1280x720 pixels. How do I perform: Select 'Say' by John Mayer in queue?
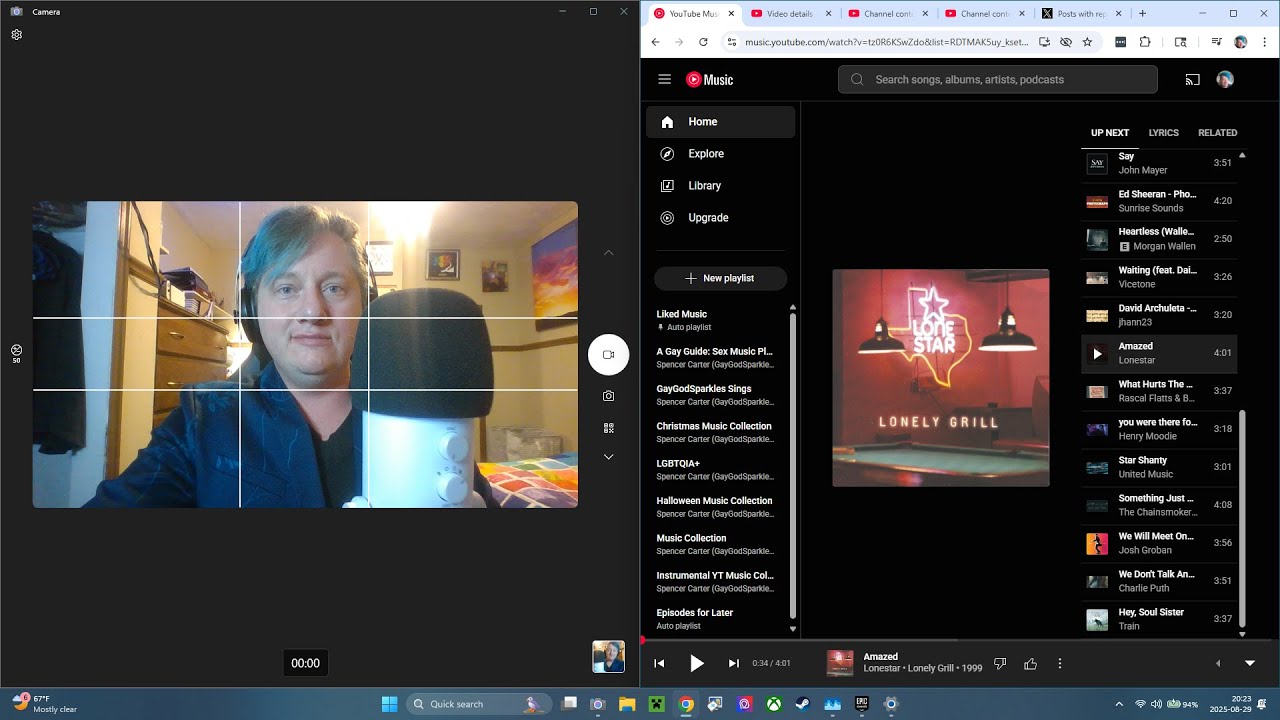(1159, 163)
